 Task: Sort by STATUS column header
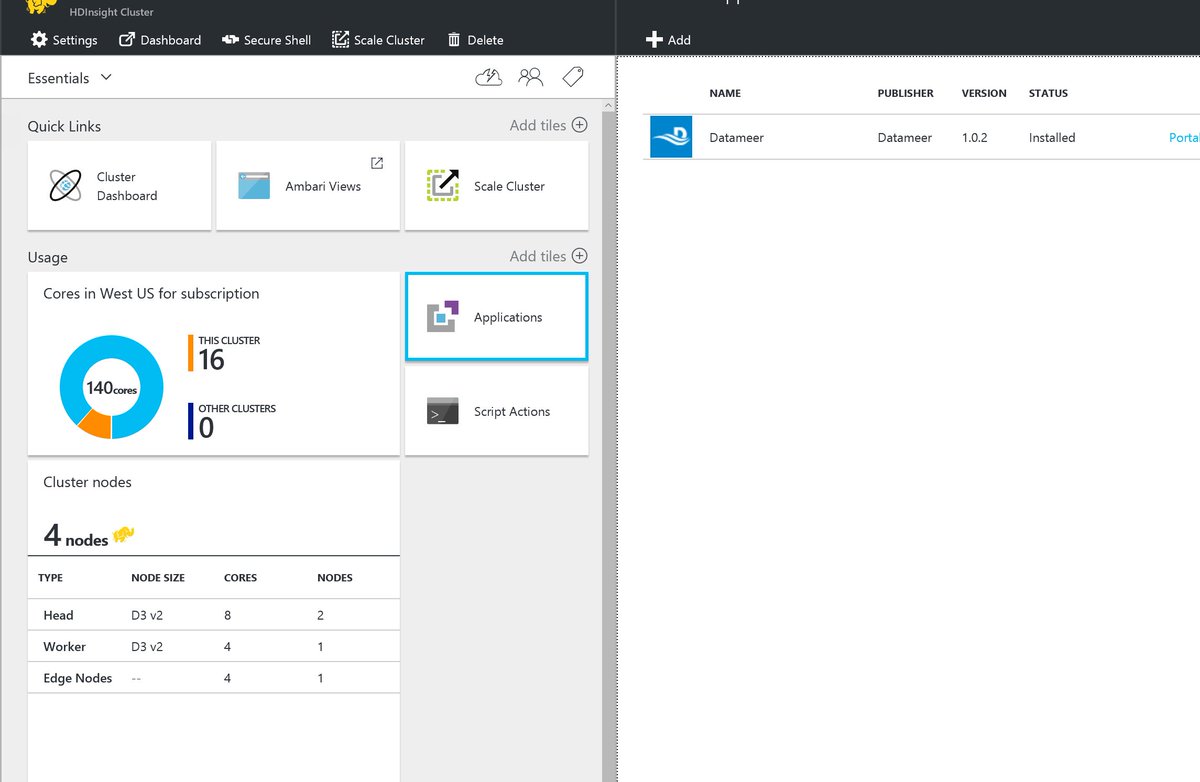pos(1048,93)
